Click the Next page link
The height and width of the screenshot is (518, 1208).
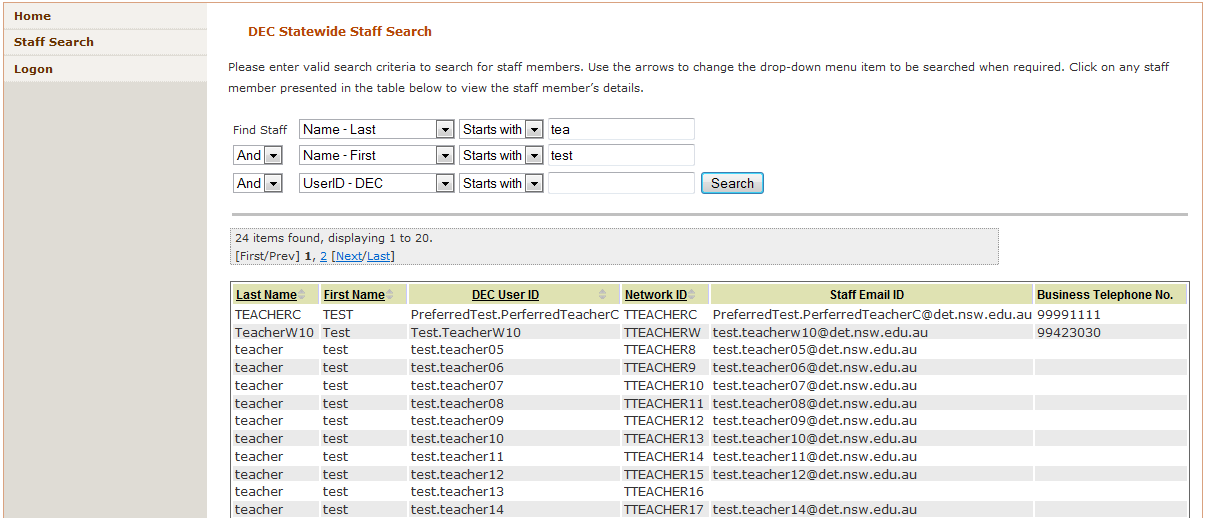tap(349, 256)
